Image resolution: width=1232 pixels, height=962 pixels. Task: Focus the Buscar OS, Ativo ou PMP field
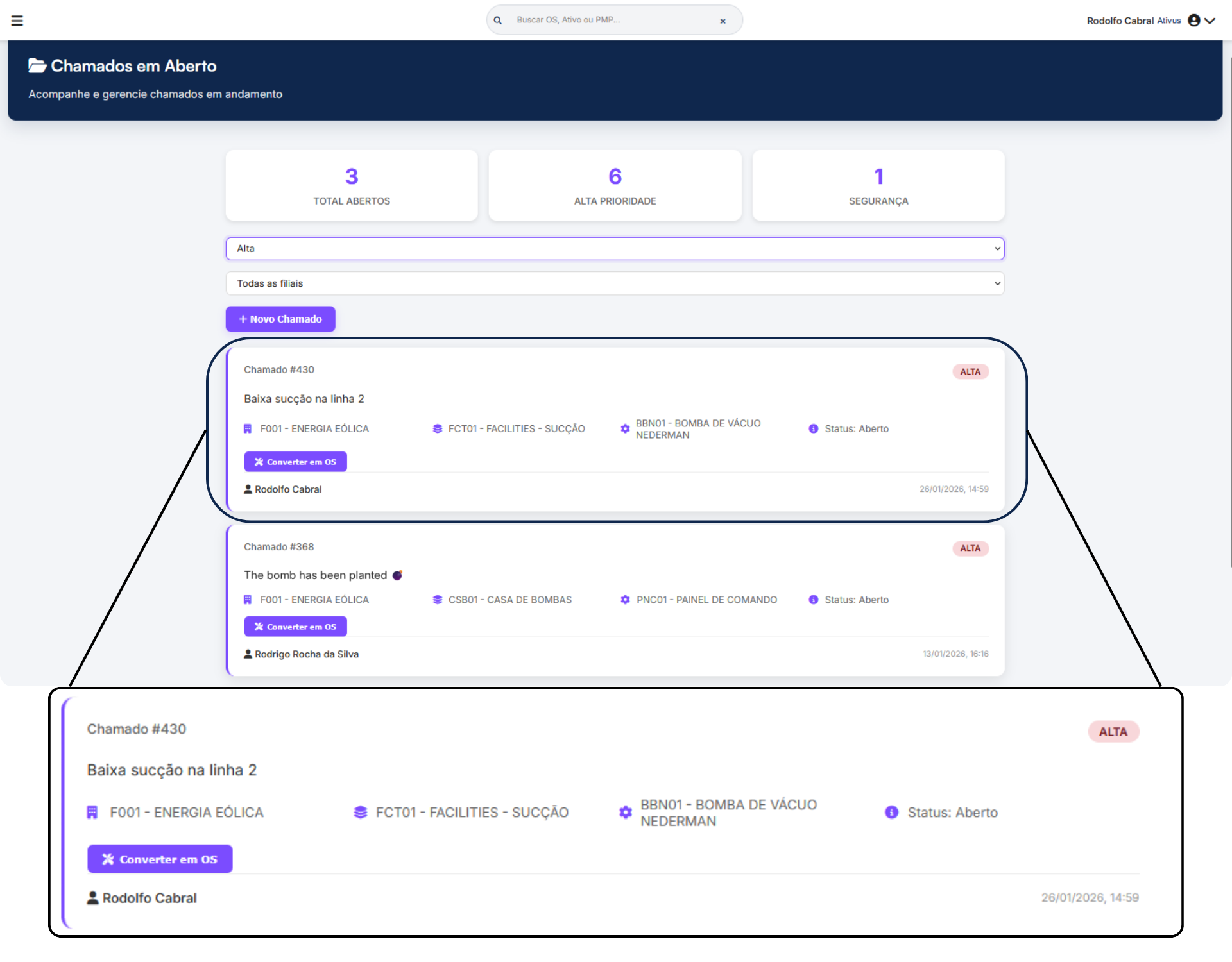[610, 21]
